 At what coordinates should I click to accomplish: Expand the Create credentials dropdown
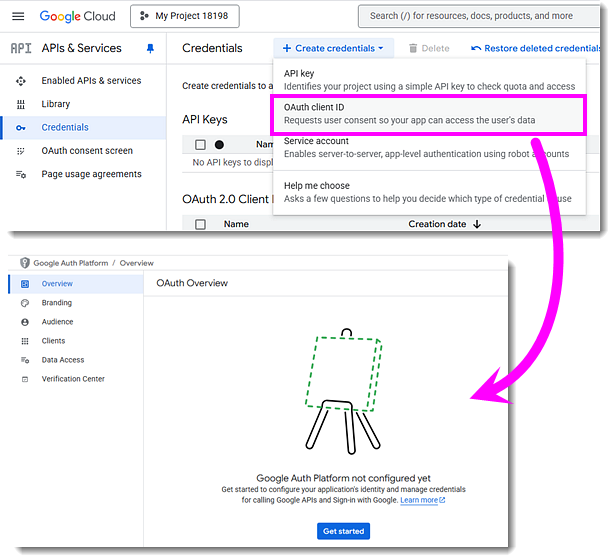[333, 48]
